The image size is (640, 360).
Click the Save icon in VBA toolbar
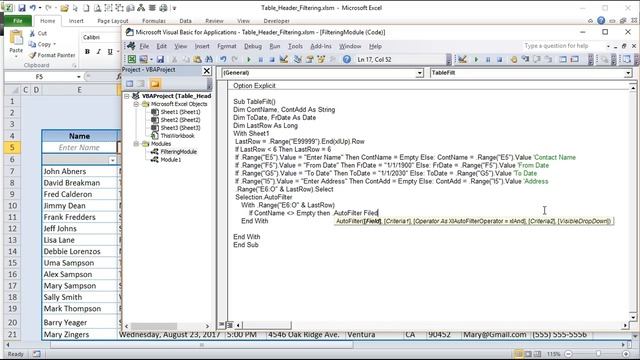[160, 60]
